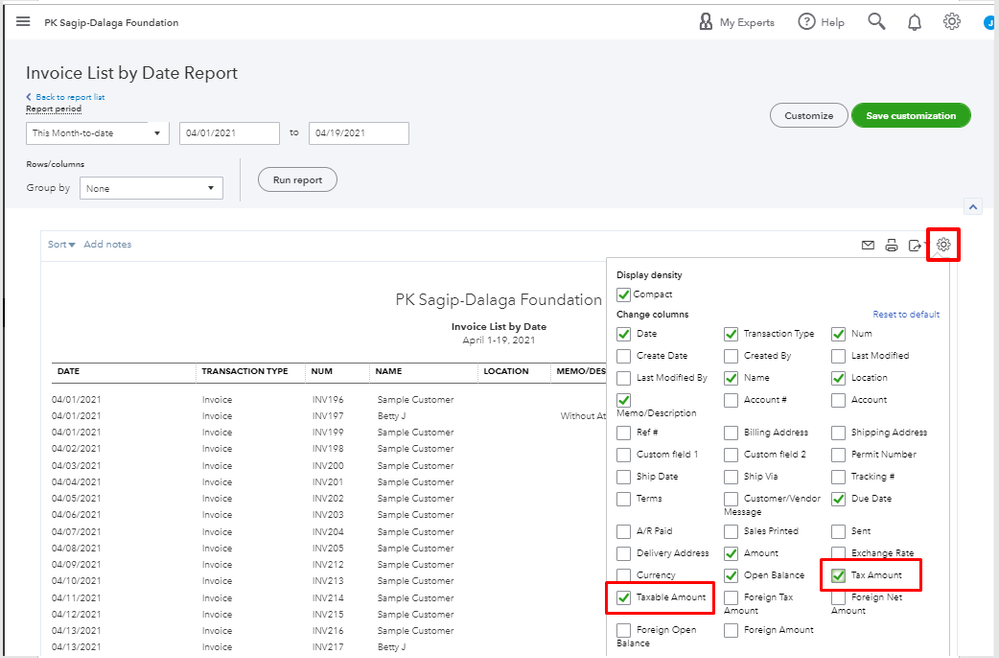Uncheck the Tax Amount column checkbox
The width and height of the screenshot is (999, 658).
839,575
